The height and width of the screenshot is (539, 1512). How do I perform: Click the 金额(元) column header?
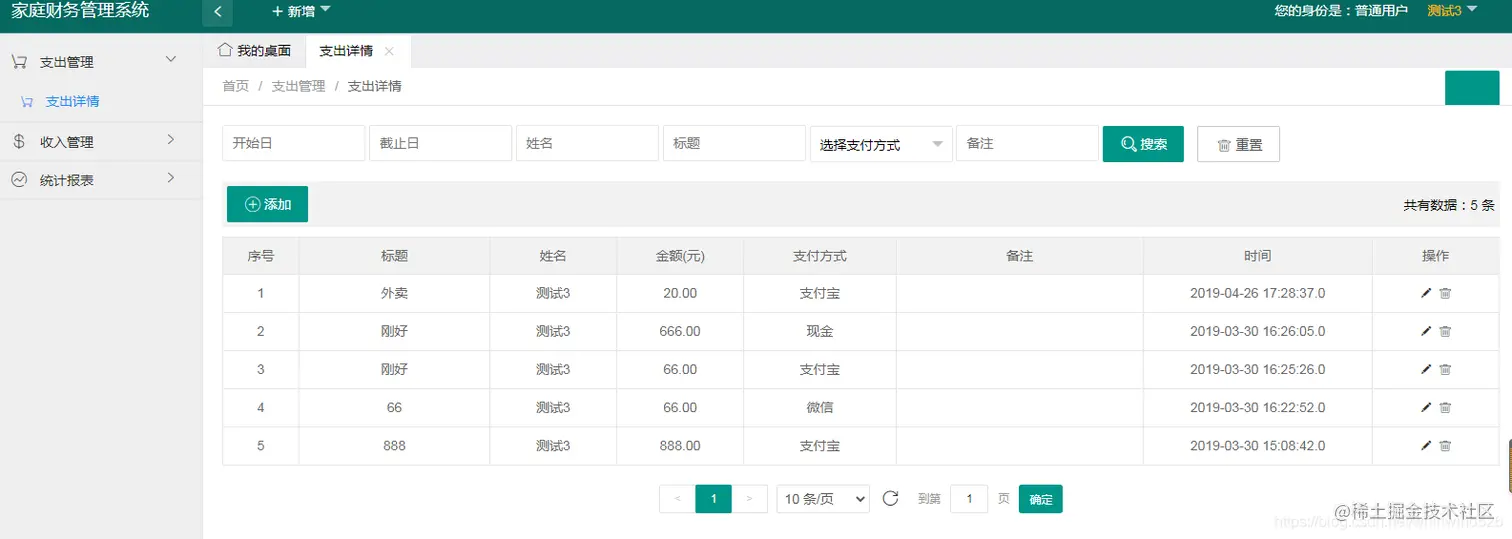(x=680, y=256)
